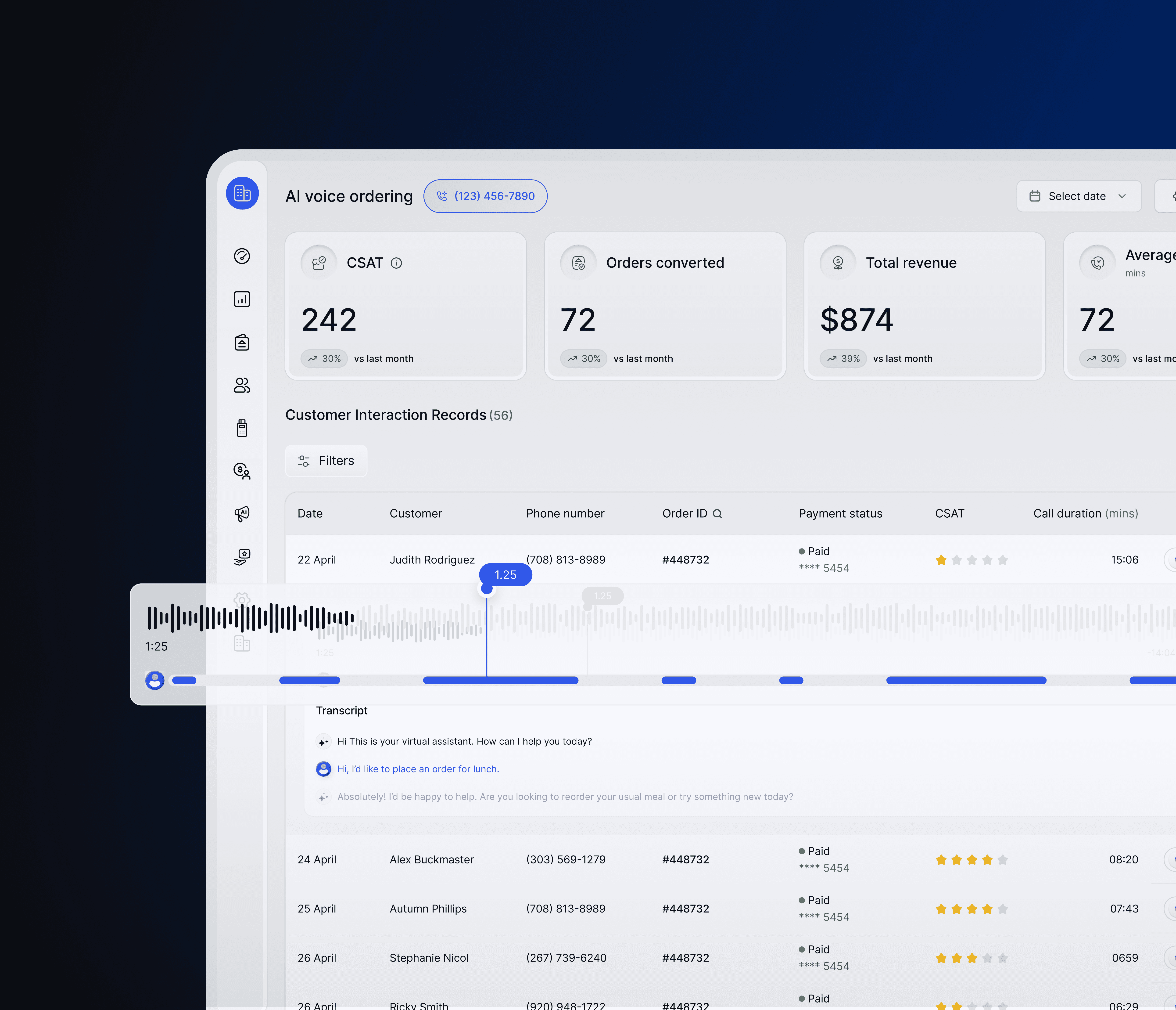
Task: Click the 30% trend badge on CSAT card
Action: [324, 359]
